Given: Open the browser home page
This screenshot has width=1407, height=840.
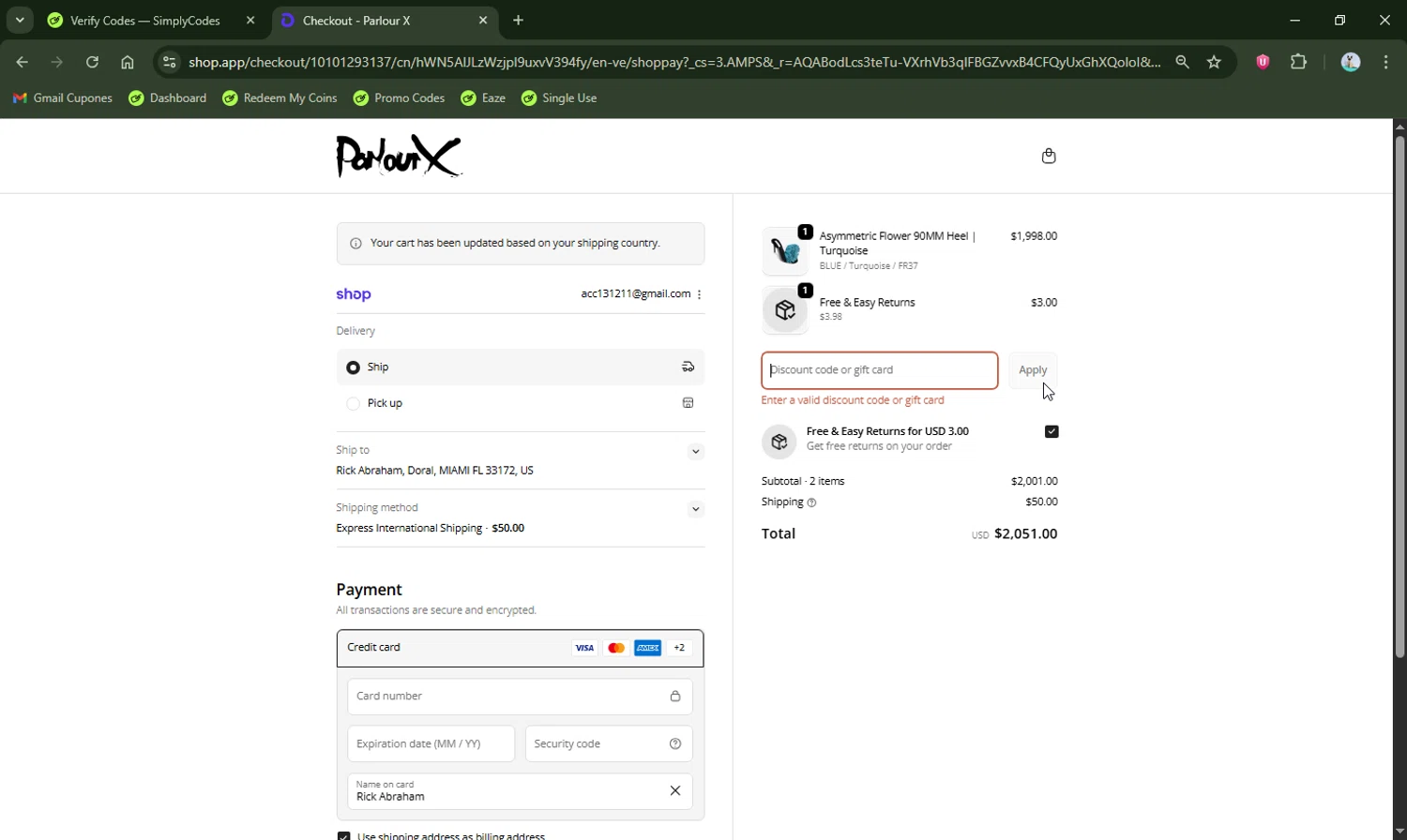Looking at the screenshot, I should click(128, 62).
